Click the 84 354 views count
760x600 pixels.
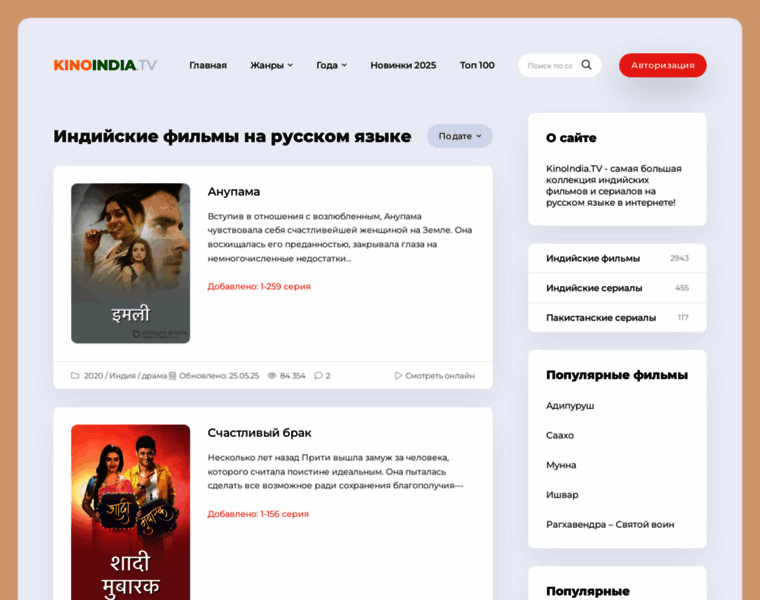[x=293, y=376]
